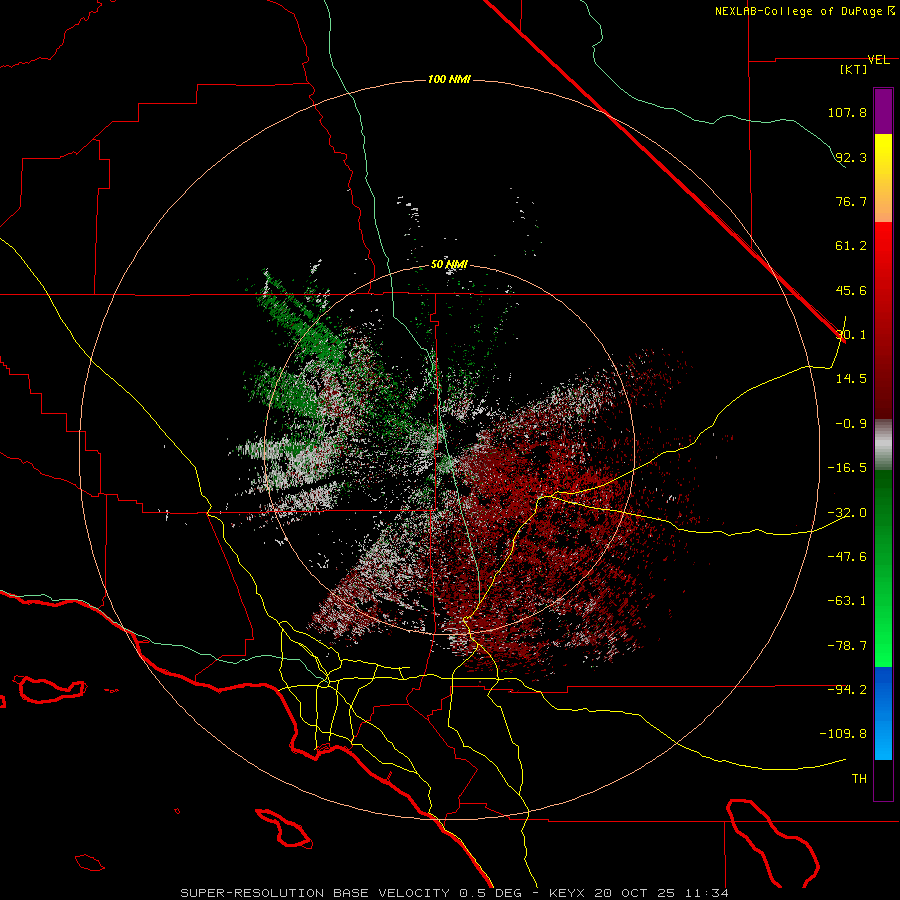Image resolution: width=900 pixels, height=900 pixels.
Task: Click the -63.1 scale value
Action: [847, 601]
